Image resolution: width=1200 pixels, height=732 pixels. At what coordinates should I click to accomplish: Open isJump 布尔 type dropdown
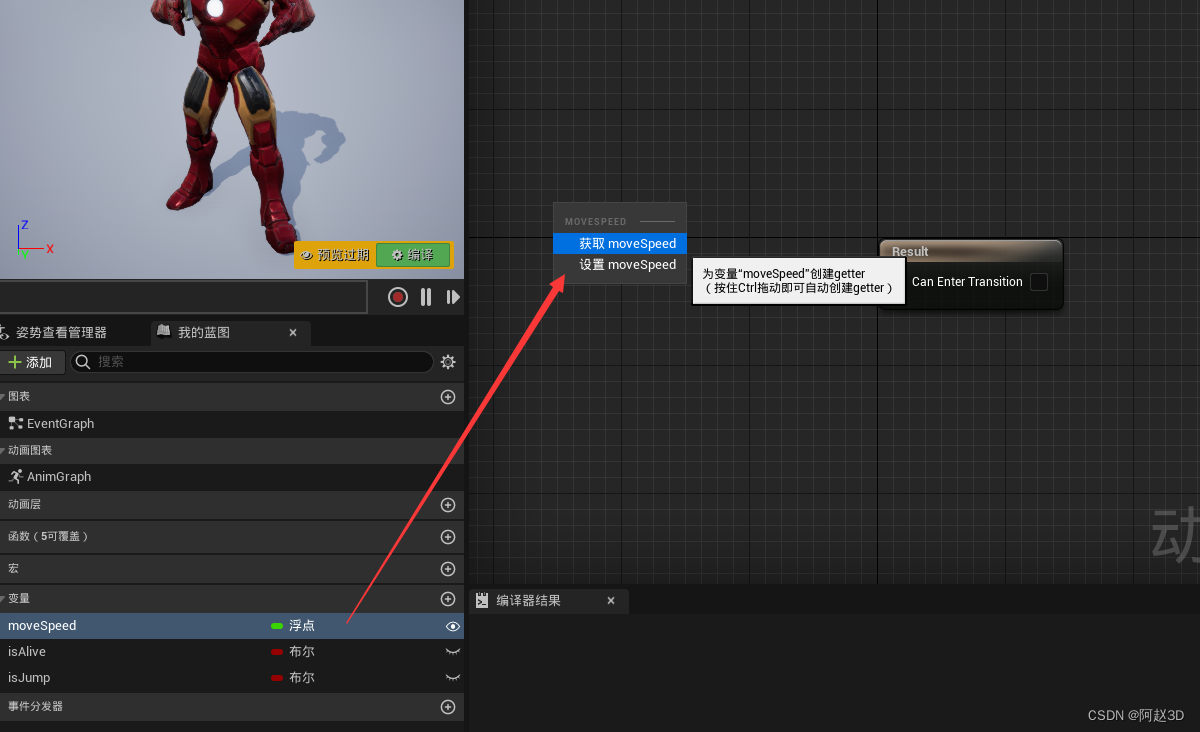293,678
